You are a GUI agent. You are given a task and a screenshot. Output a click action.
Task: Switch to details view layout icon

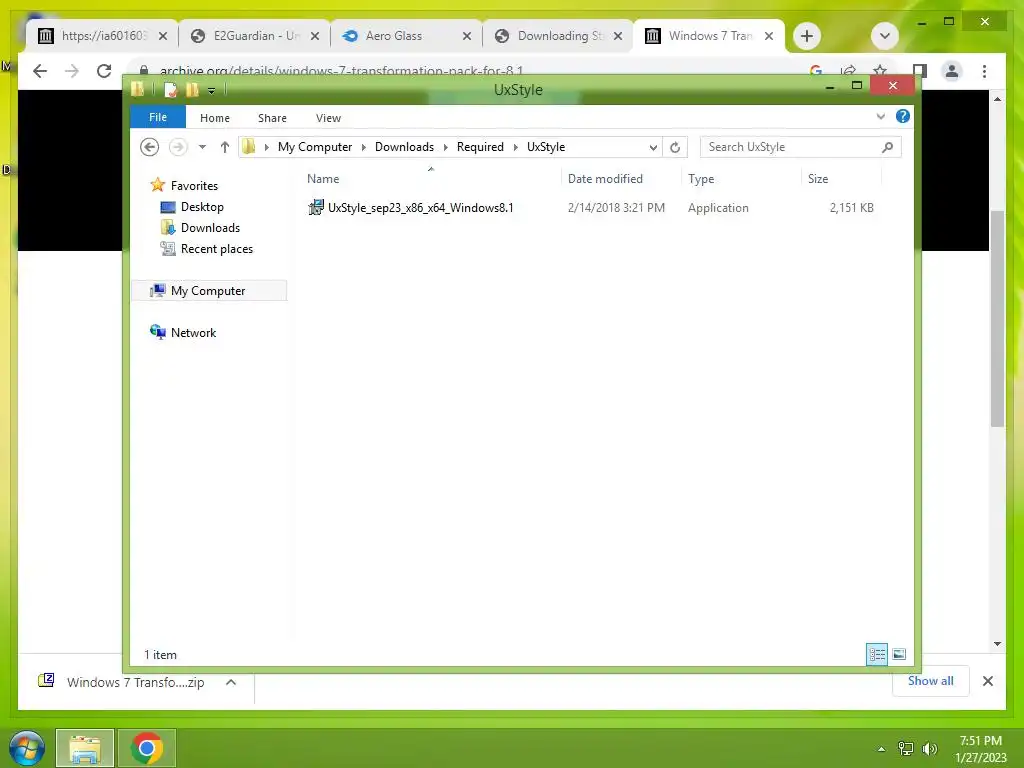[x=876, y=654]
